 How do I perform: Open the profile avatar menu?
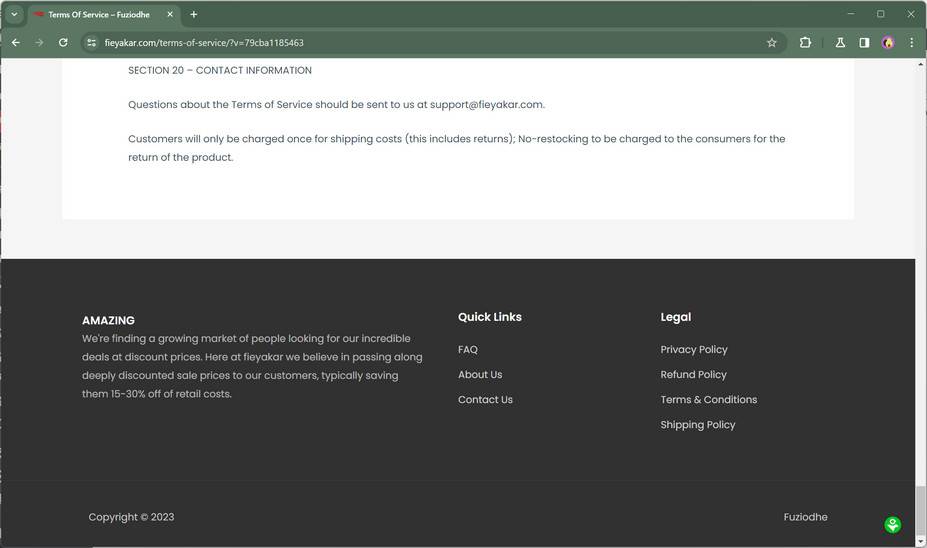click(x=888, y=43)
